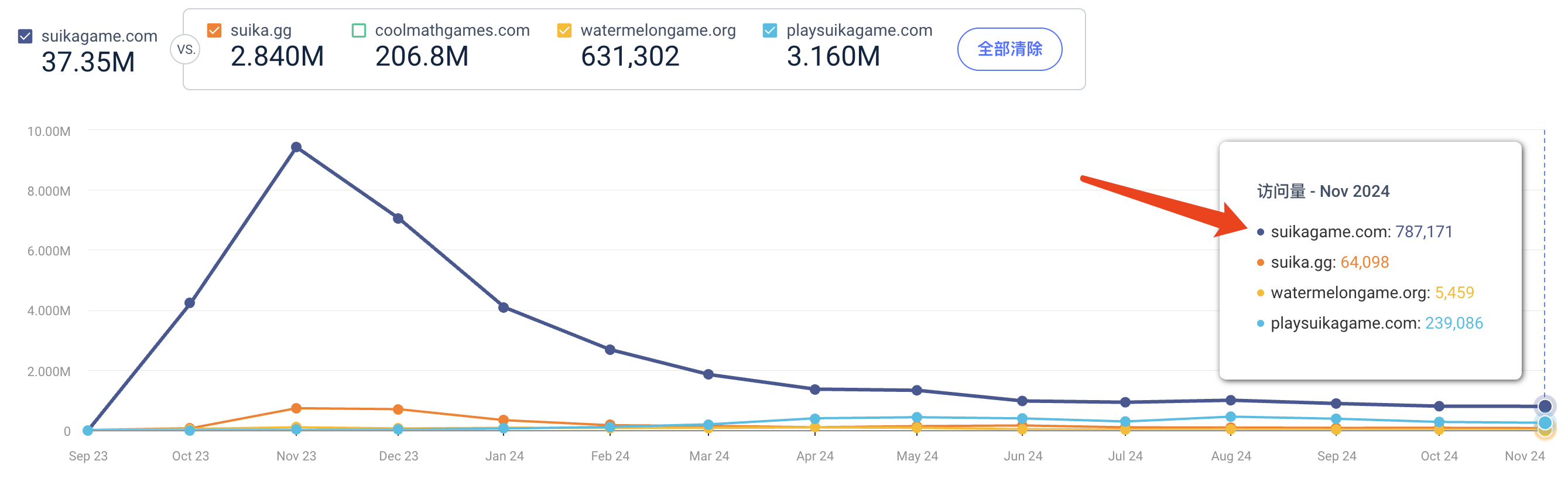
Task: Pick suikagame.com data point at May 24
Action: tap(917, 390)
